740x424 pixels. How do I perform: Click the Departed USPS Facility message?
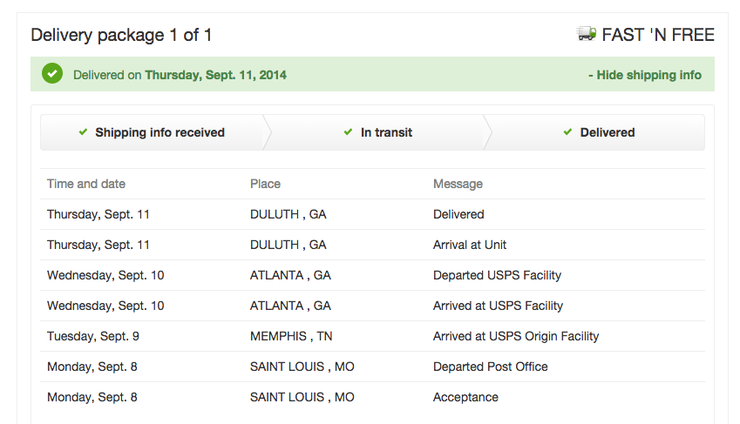(497, 275)
